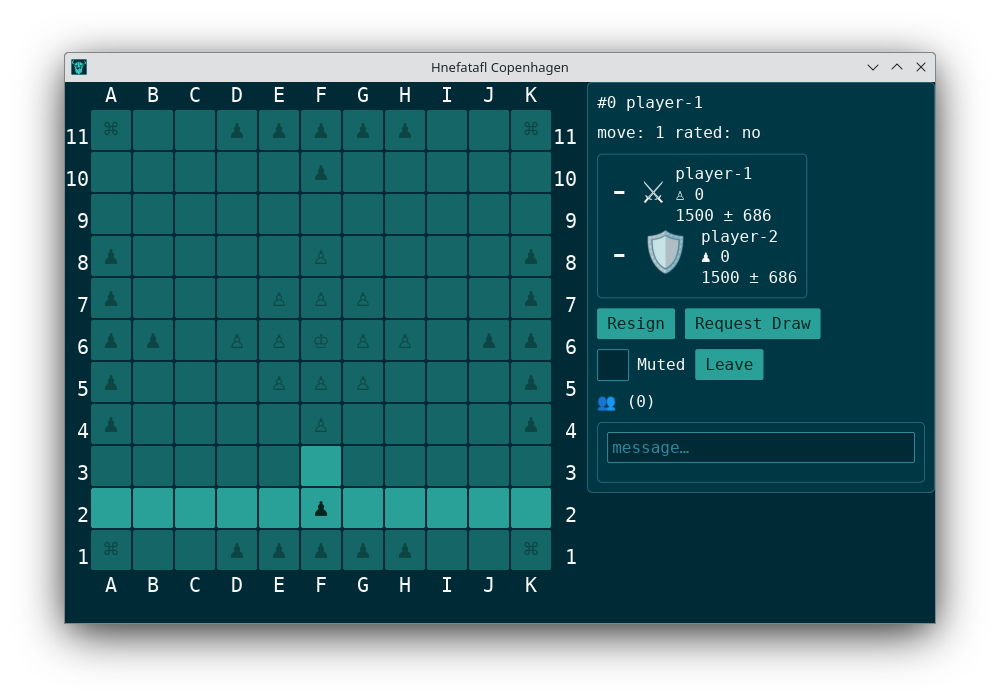
Task: Select the attacker pawn on K4
Action: (531, 425)
